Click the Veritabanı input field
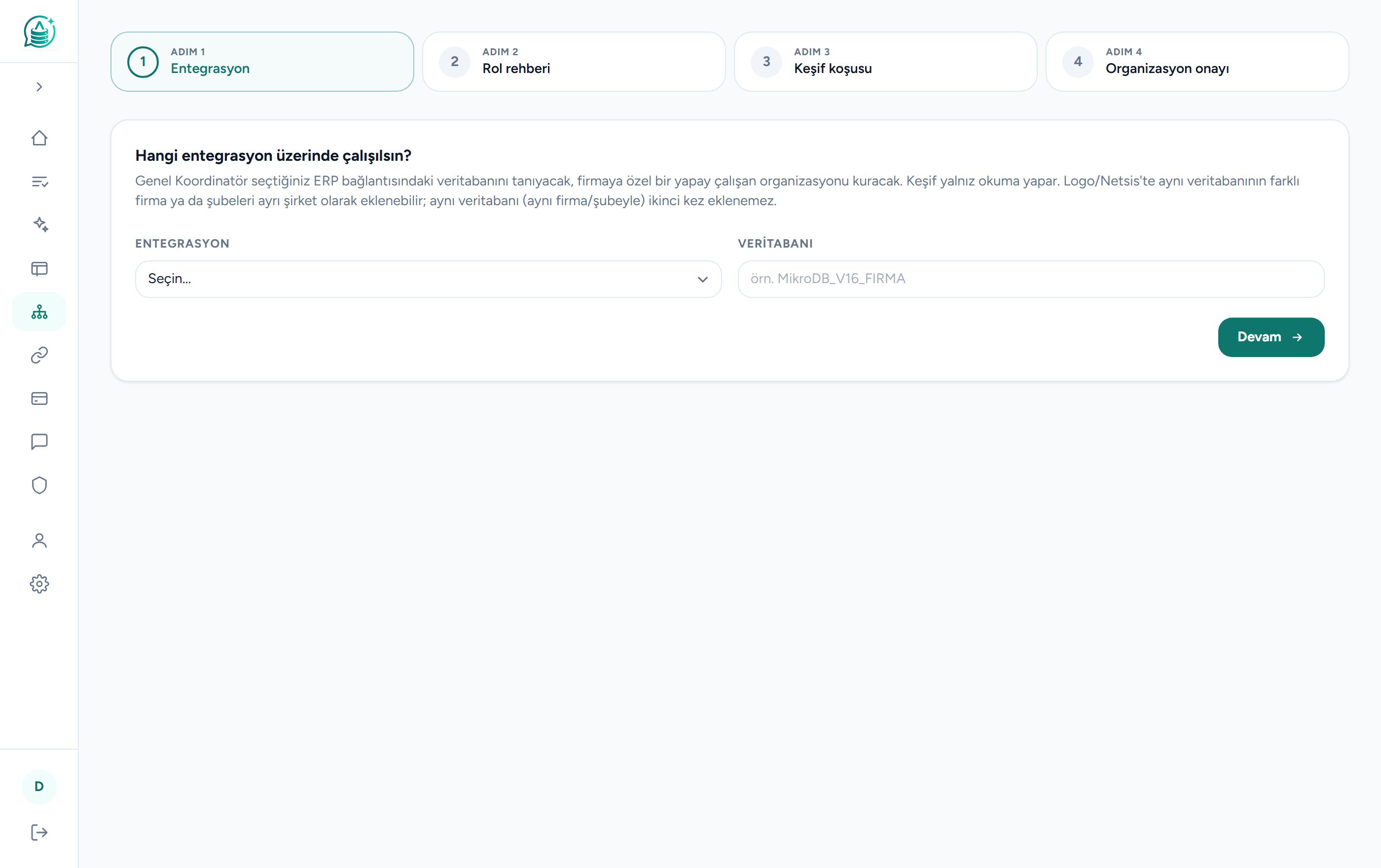The image size is (1381, 868). pyautogui.click(x=1031, y=279)
